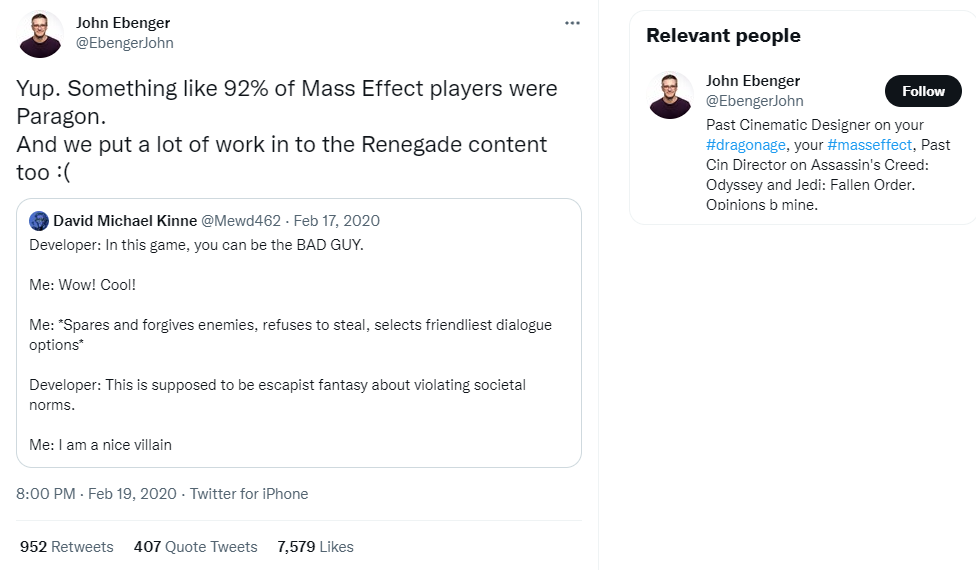Click the 8:00 PM · Feb 19, 2020 timestamp
Screen dimensions: 976x570
(x=96, y=494)
